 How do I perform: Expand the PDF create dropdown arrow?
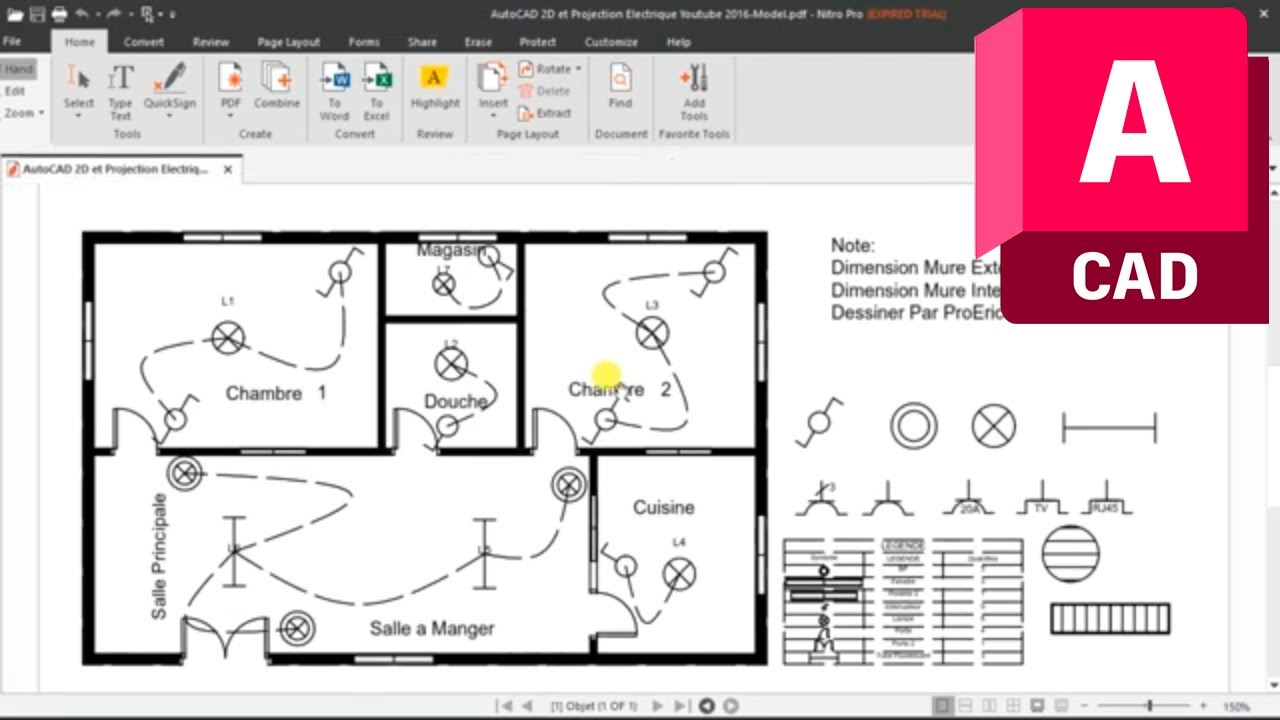[231, 117]
